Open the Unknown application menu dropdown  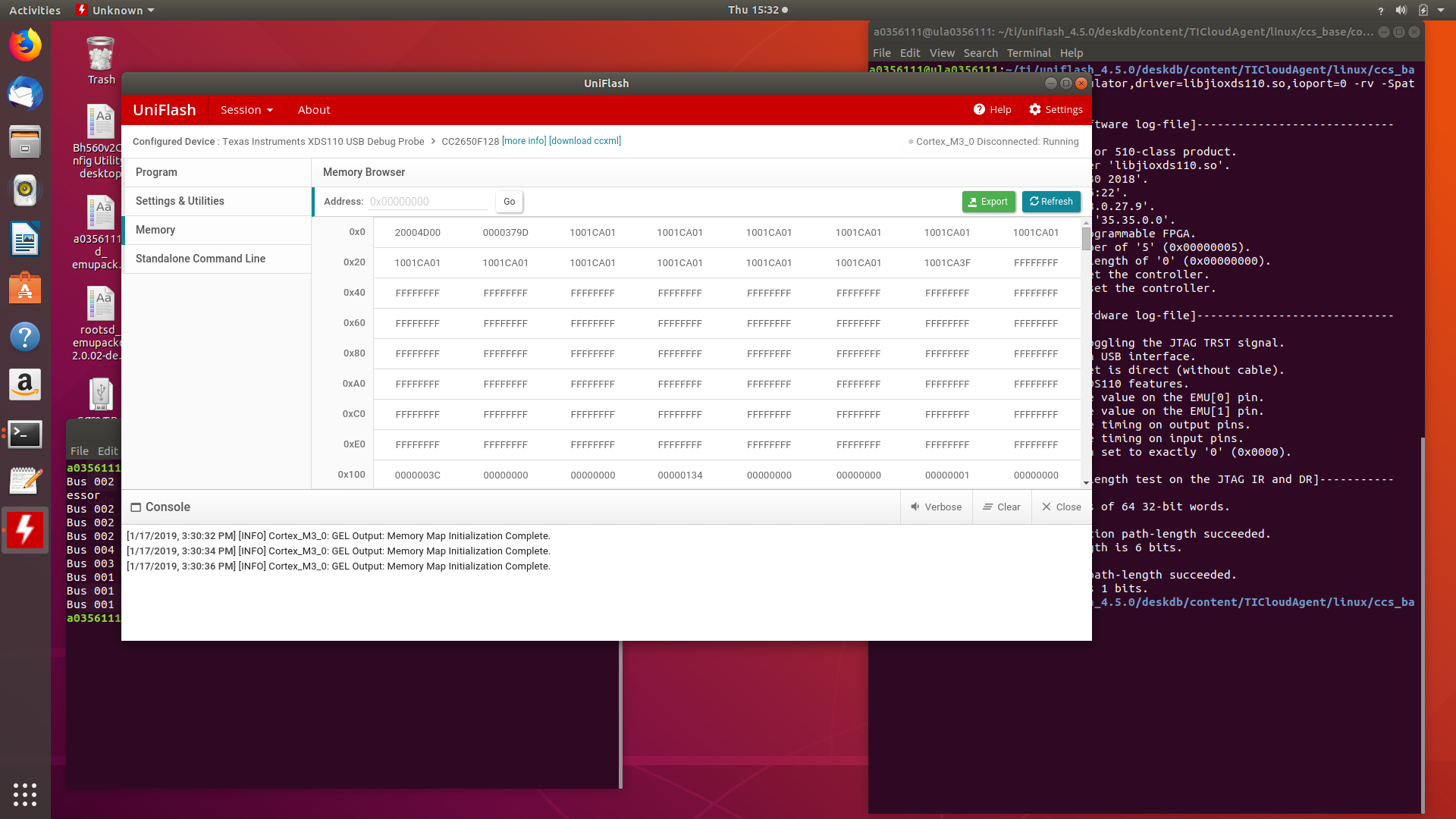tap(116, 11)
